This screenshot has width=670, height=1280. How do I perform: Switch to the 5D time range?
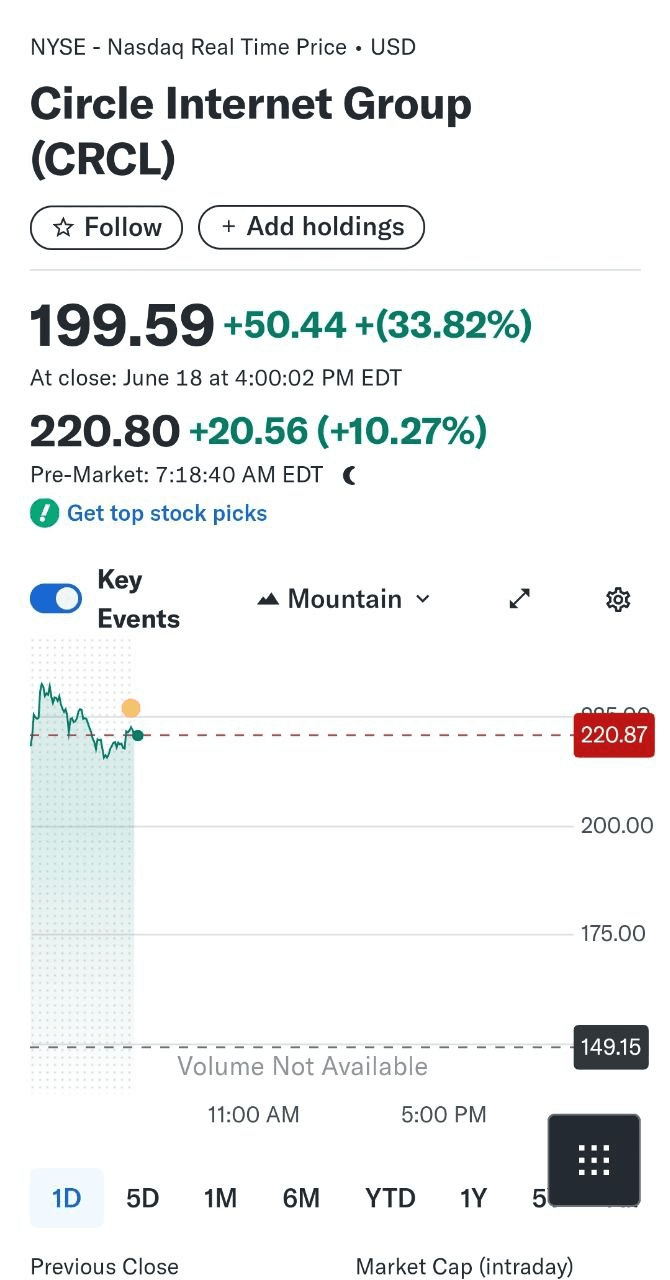[143, 1198]
